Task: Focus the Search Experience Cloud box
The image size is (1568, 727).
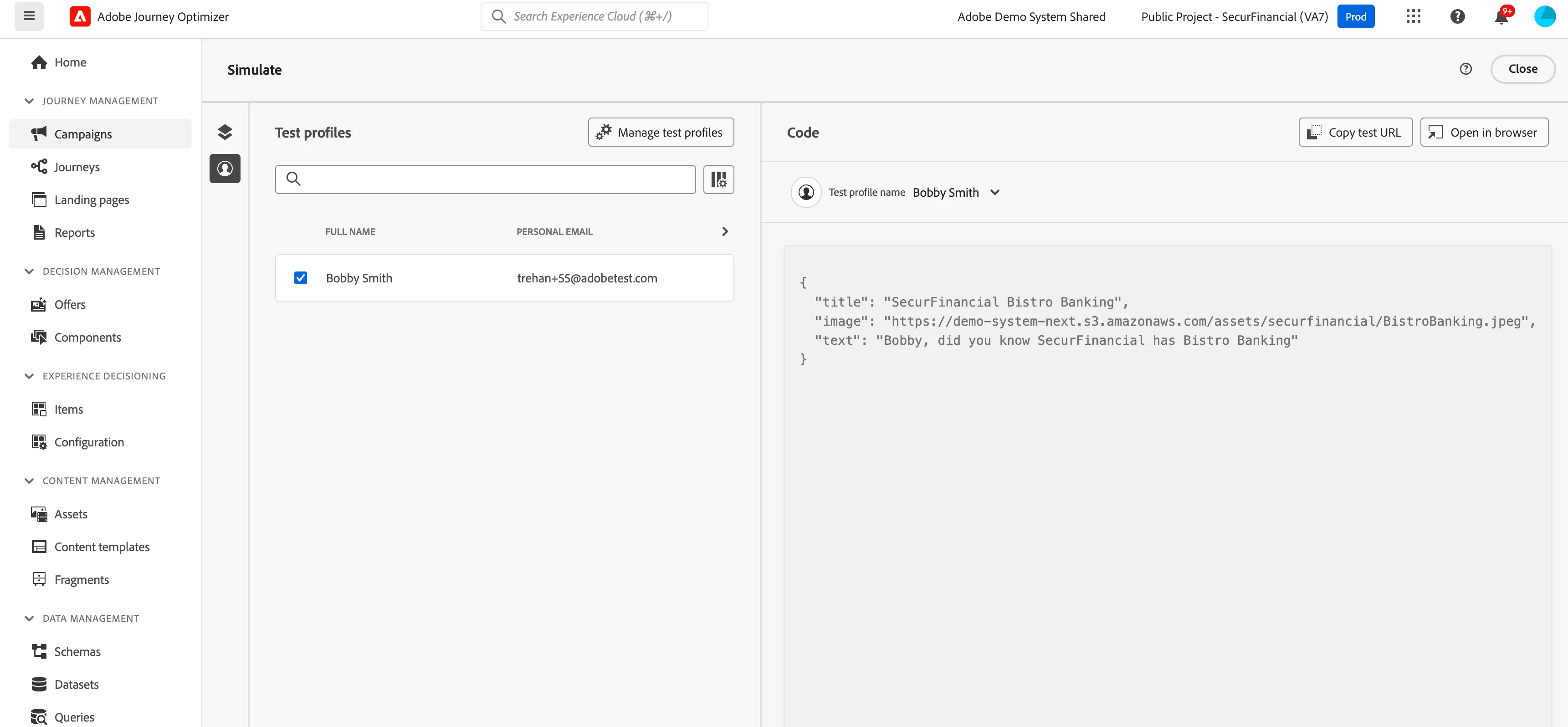Action: [x=594, y=16]
